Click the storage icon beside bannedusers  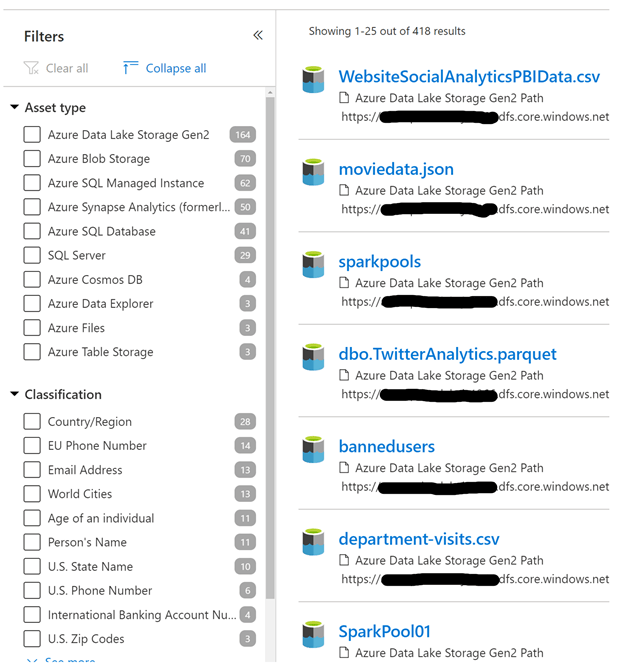pyautogui.click(x=313, y=449)
